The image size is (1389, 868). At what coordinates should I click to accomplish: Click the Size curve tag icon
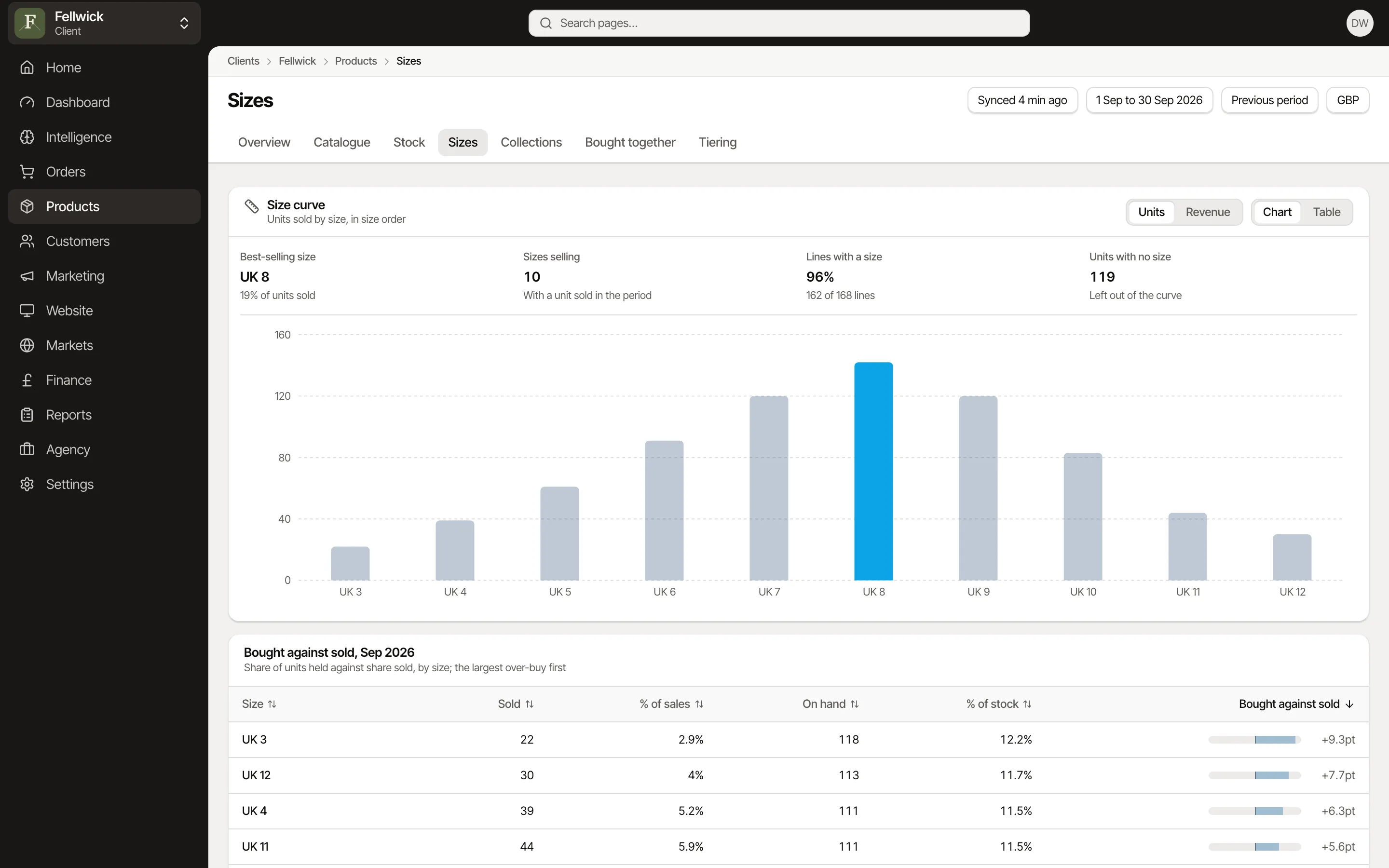251,206
